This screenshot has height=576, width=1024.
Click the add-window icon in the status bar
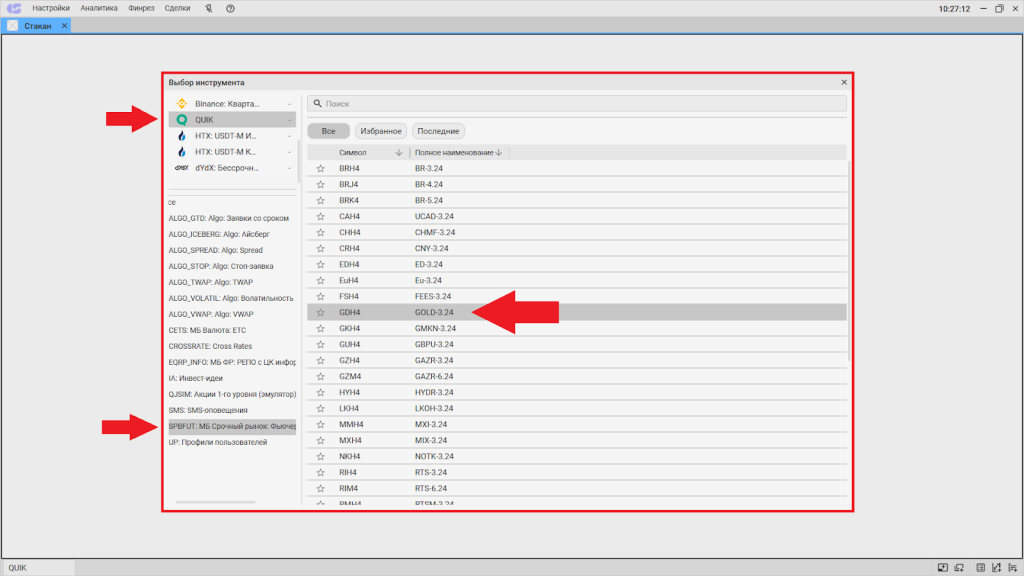(942, 568)
